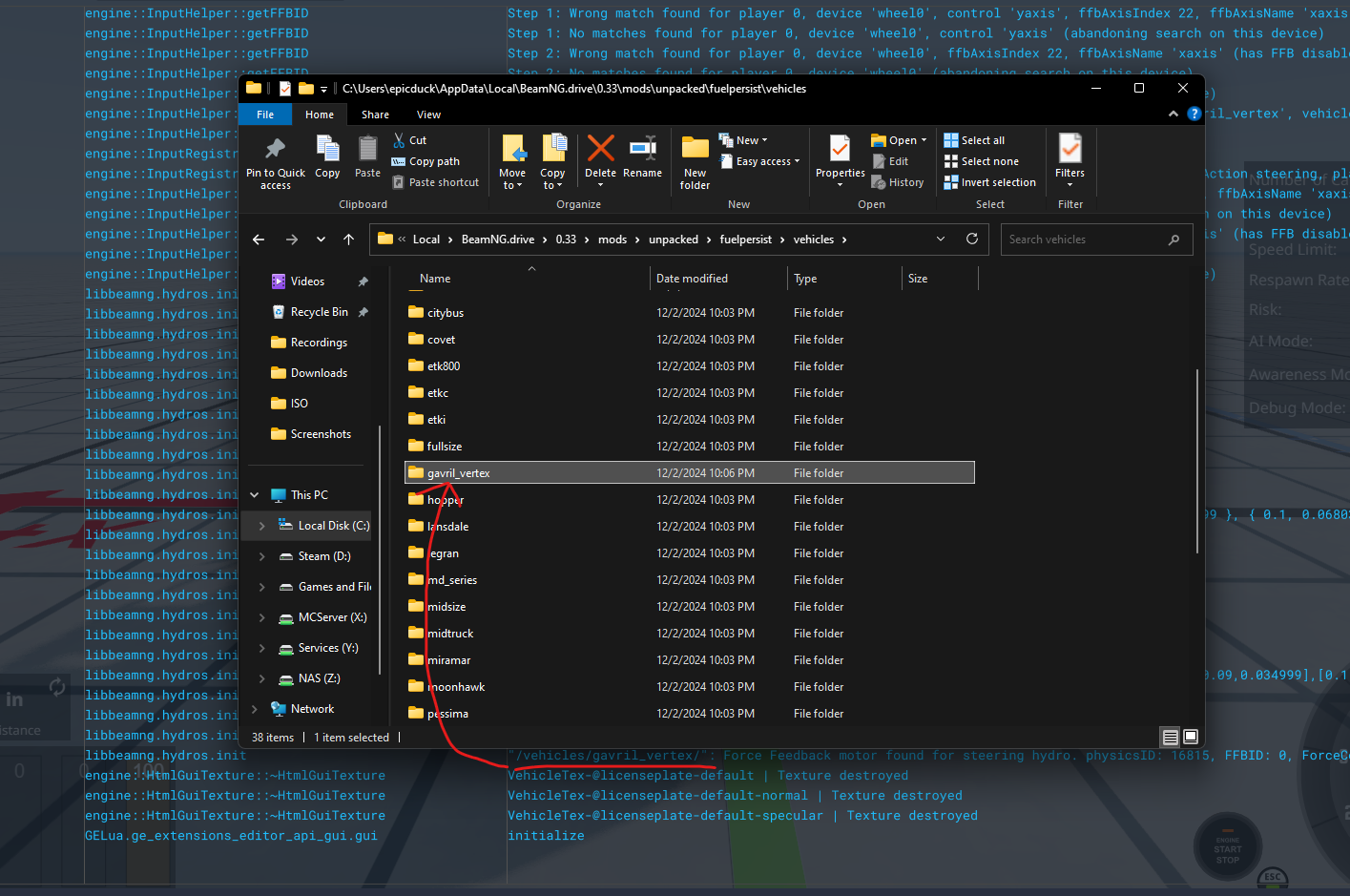Refresh the vehicles folder view
The image size is (1350, 896).
(x=972, y=240)
